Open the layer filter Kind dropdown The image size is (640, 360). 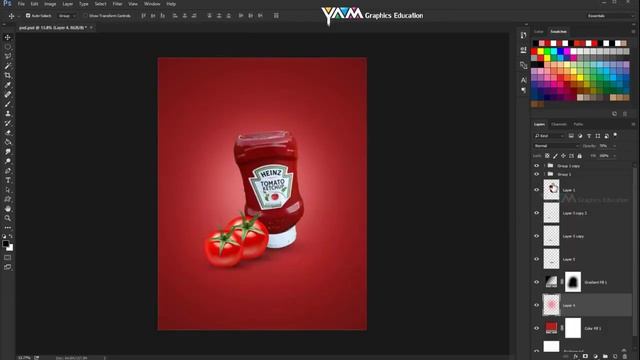tap(549, 136)
